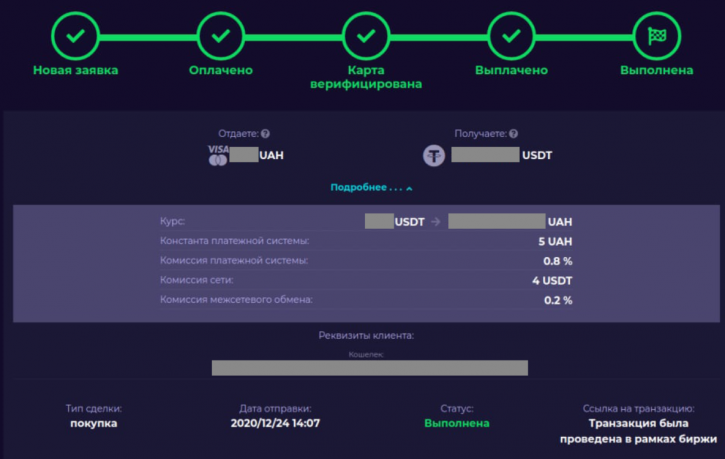Click the Выплачено step label
The height and width of the screenshot is (459, 725).
tap(511, 70)
